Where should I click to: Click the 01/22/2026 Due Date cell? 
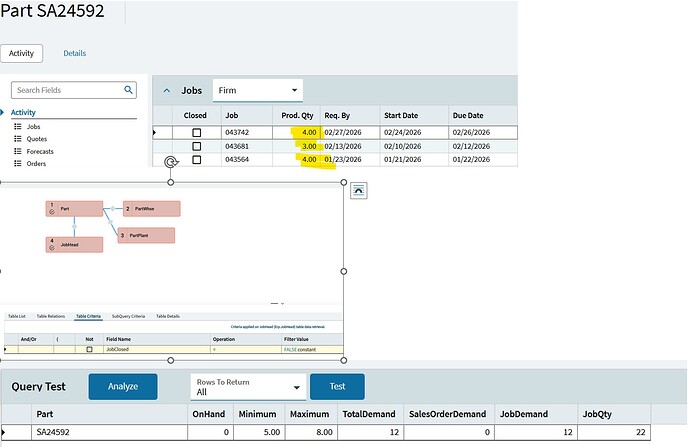(x=483, y=160)
